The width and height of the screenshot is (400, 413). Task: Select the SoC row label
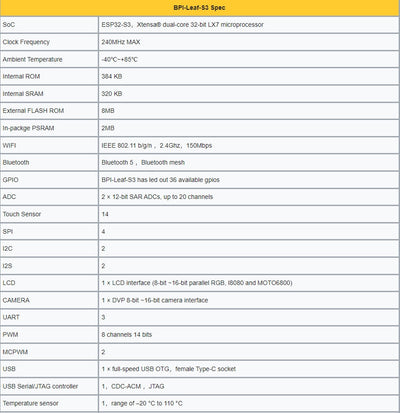pos(49,25)
